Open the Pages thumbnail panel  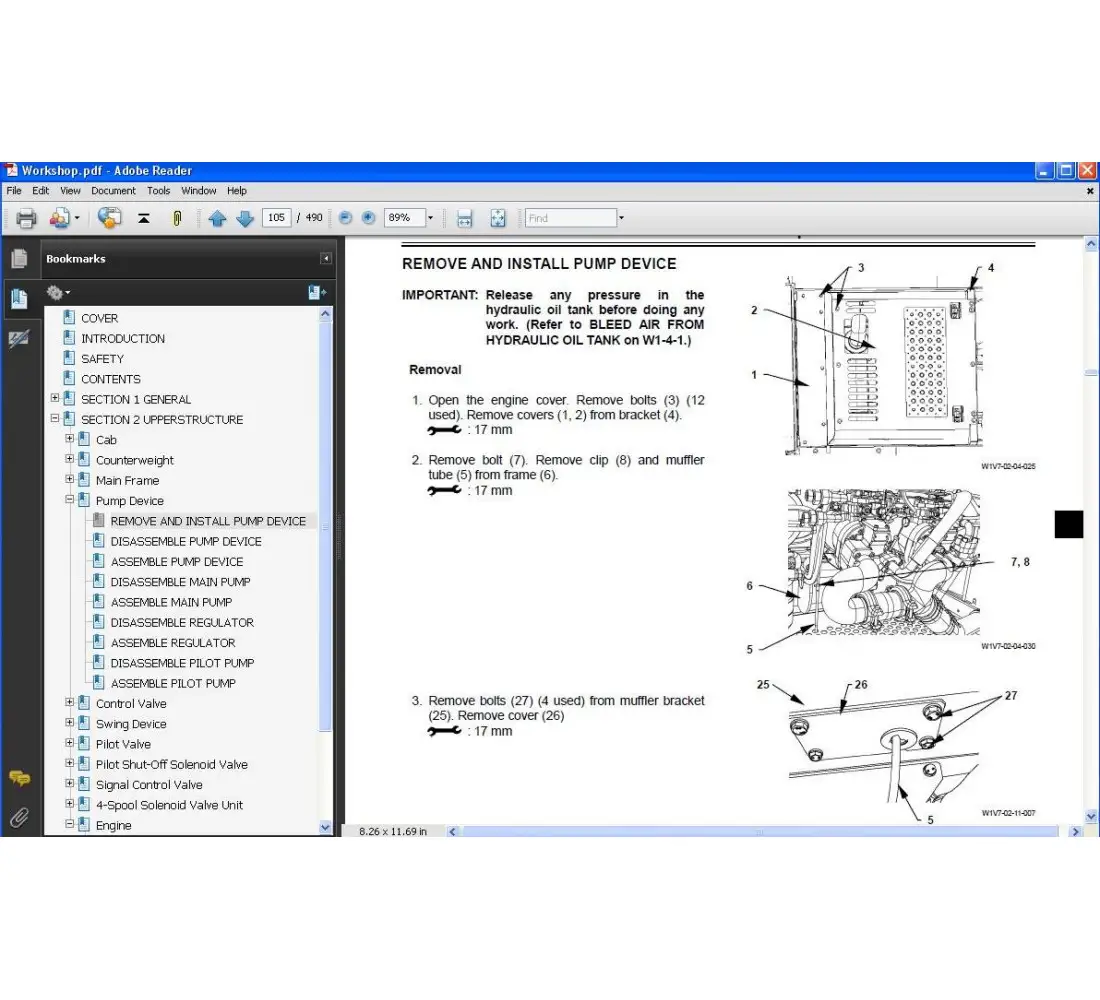[19, 258]
